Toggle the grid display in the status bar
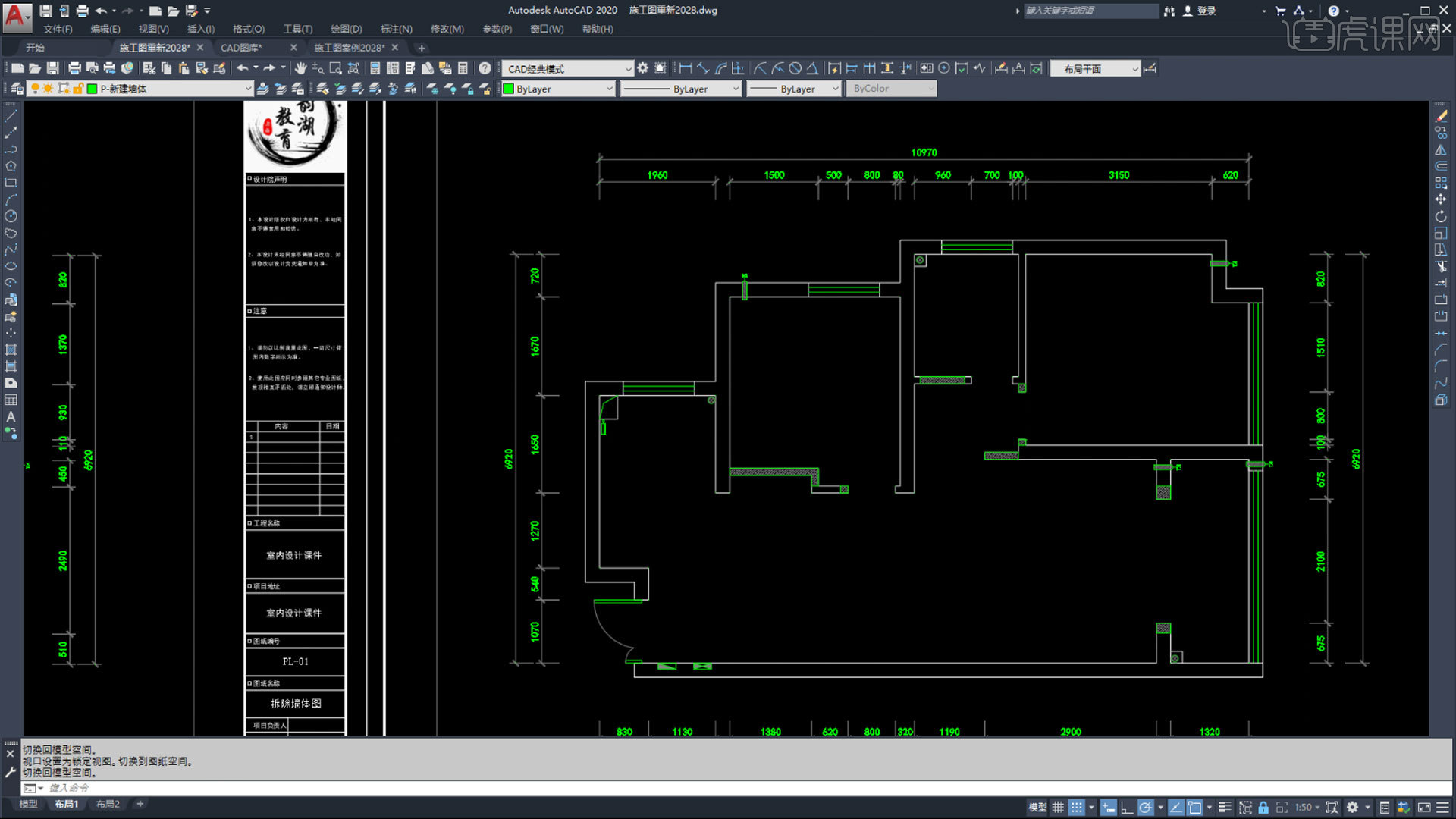Image resolution: width=1456 pixels, height=819 pixels. coord(1058,808)
